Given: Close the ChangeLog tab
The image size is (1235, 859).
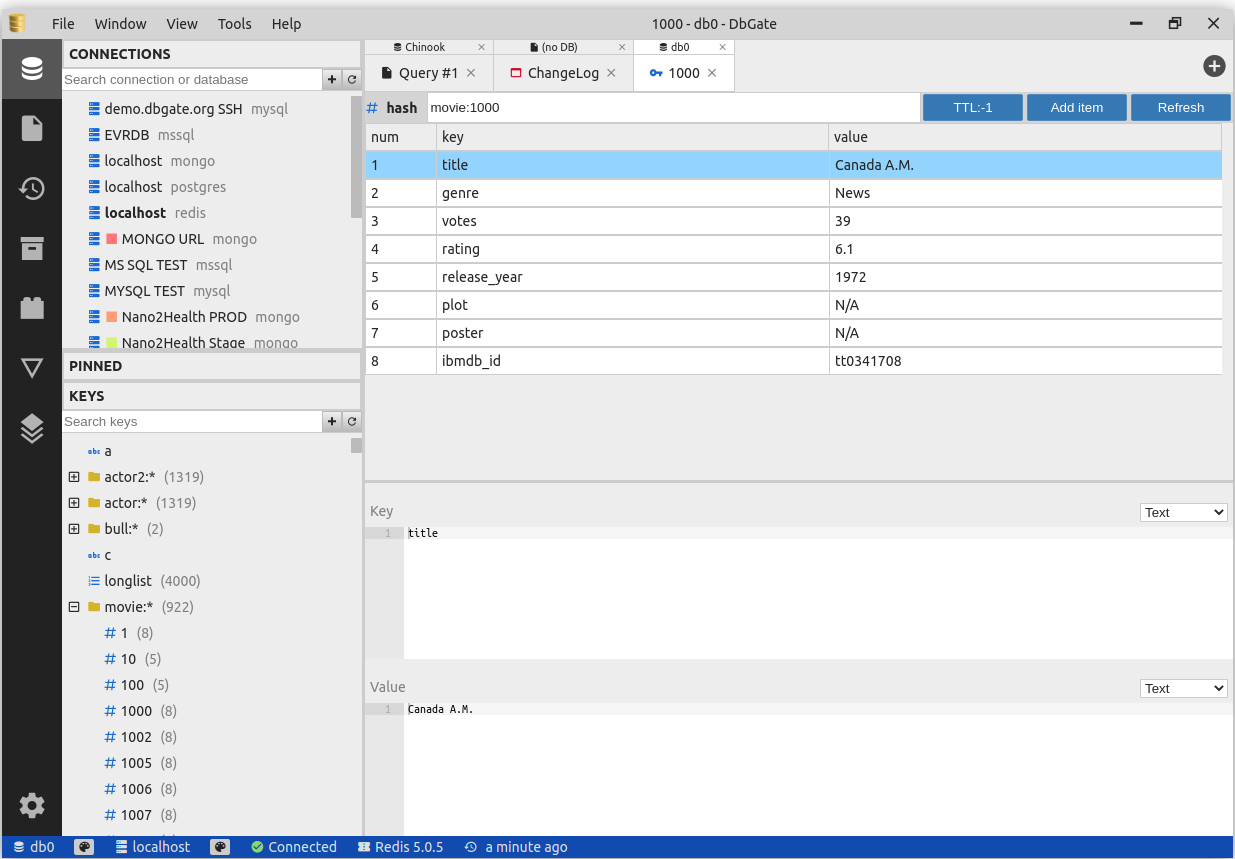Looking at the screenshot, I should click(x=612, y=73).
